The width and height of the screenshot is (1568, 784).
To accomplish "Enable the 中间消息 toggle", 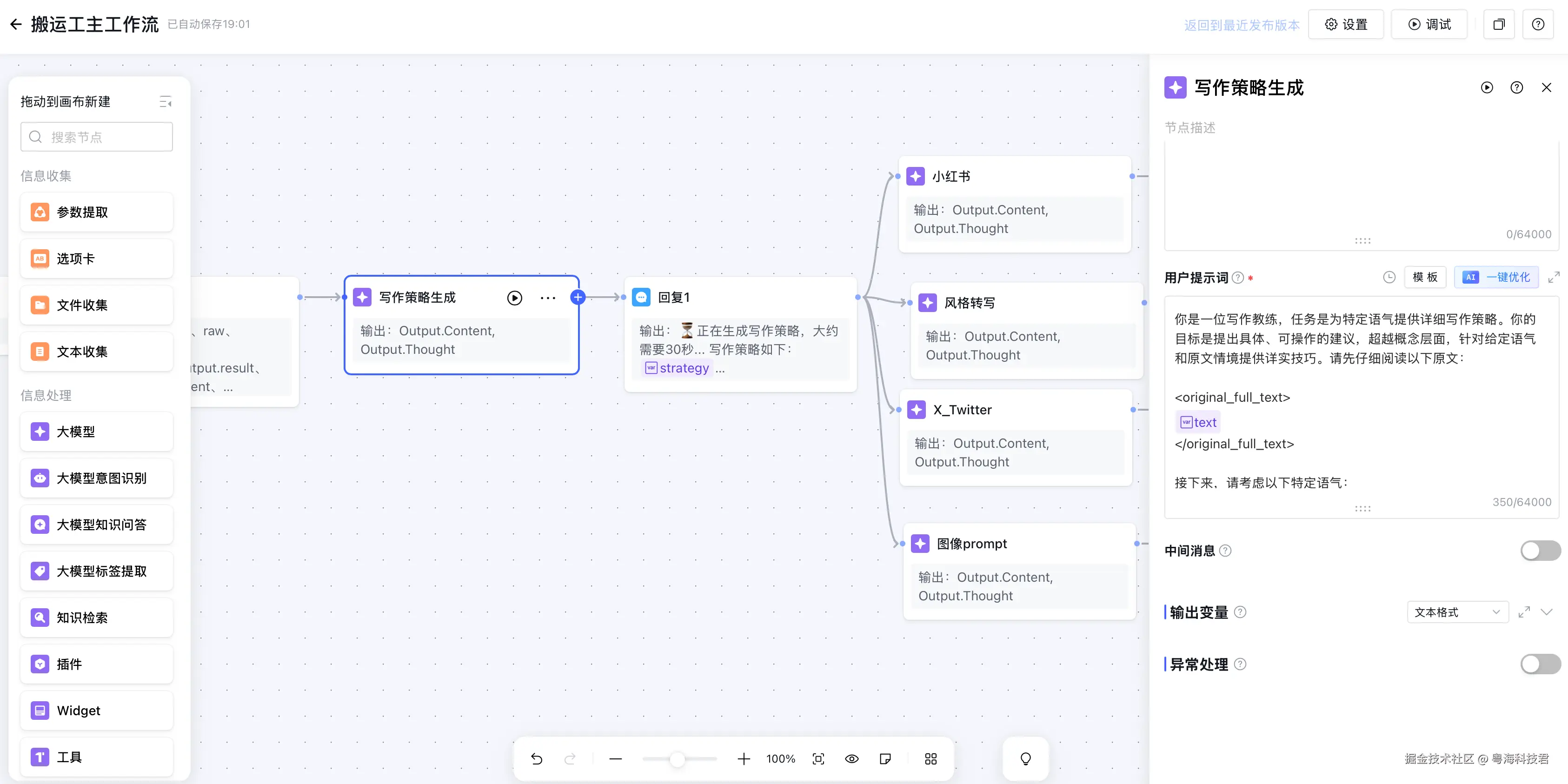I will (x=1540, y=551).
